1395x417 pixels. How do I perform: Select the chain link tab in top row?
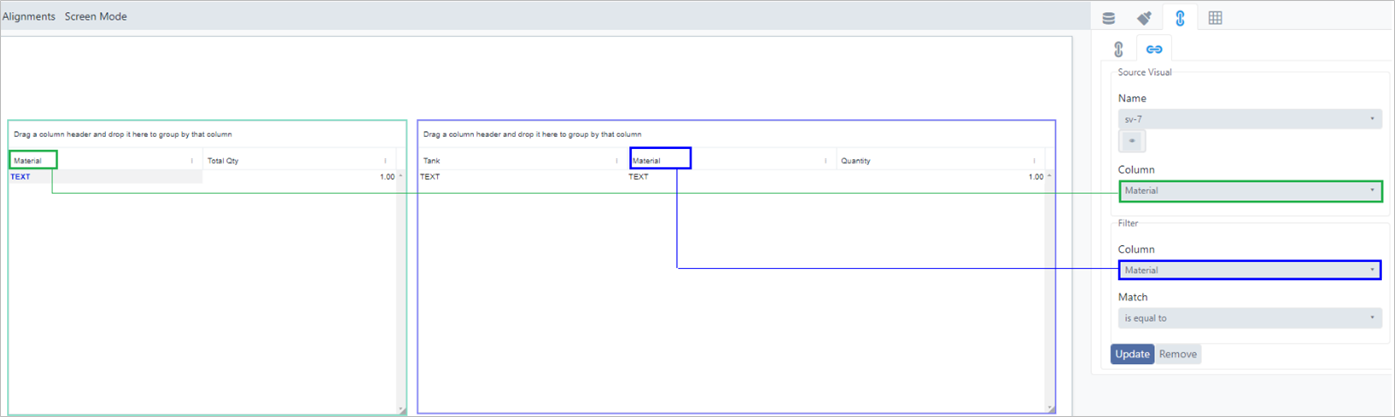coord(1180,18)
